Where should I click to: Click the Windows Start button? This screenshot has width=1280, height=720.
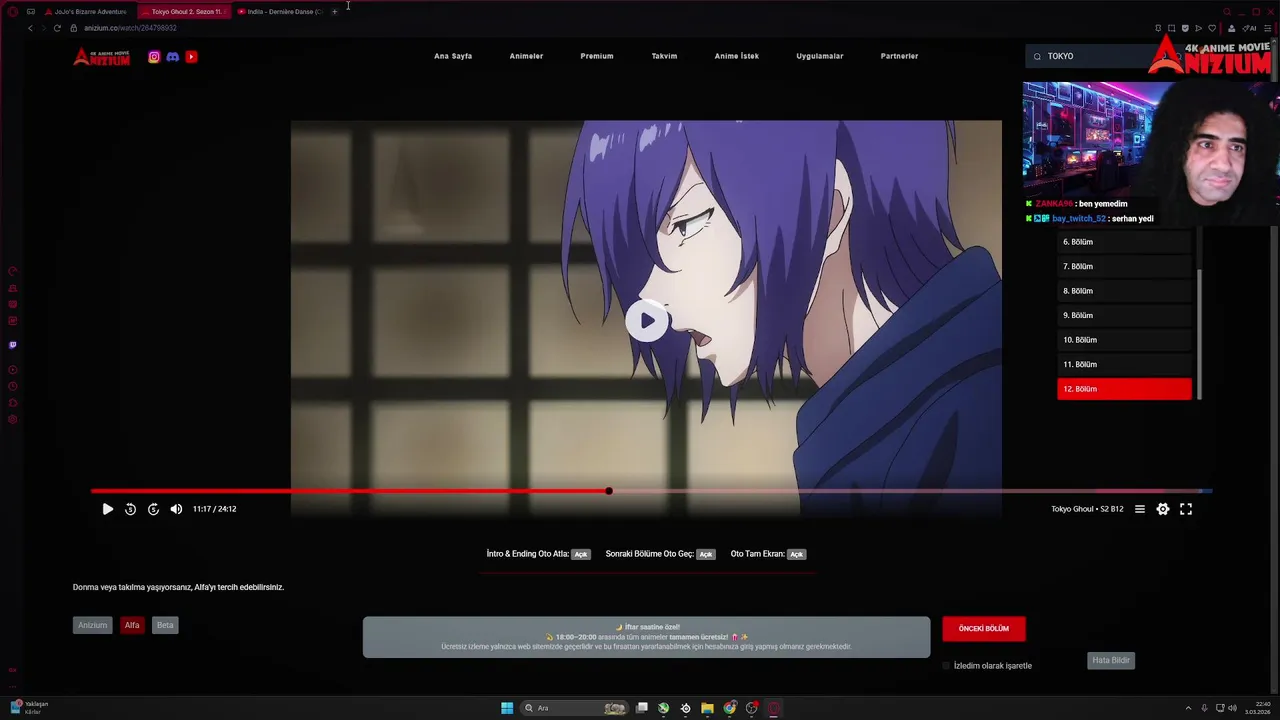pos(507,708)
